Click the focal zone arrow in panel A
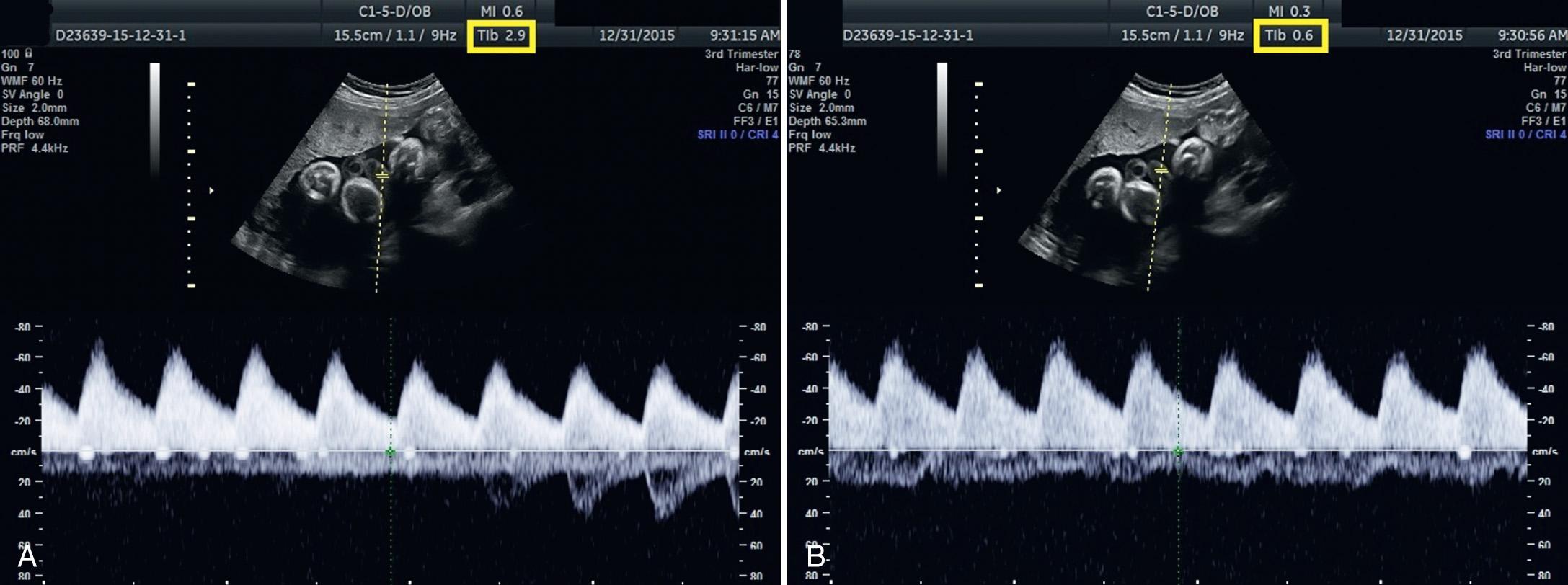1568x585 pixels. [211, 191]
